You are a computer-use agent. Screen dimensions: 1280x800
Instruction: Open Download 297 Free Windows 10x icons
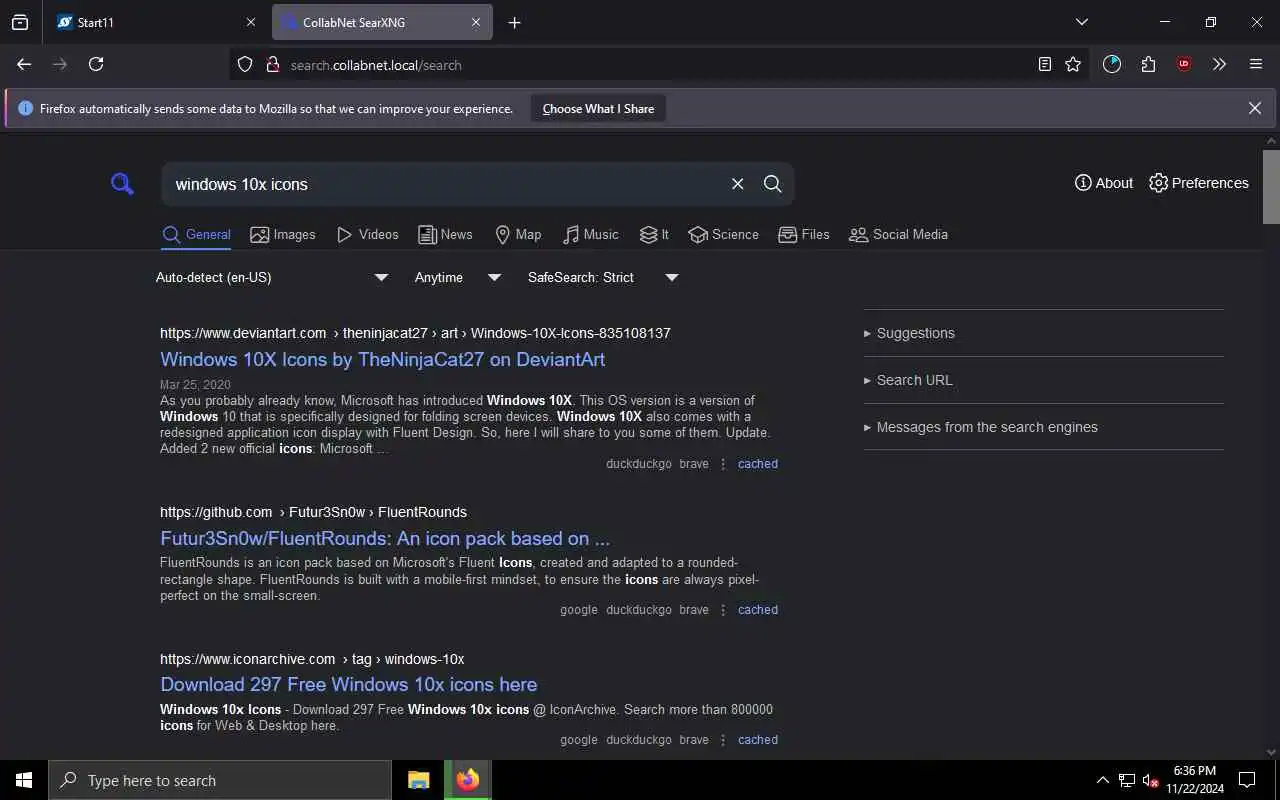[349, 684]
